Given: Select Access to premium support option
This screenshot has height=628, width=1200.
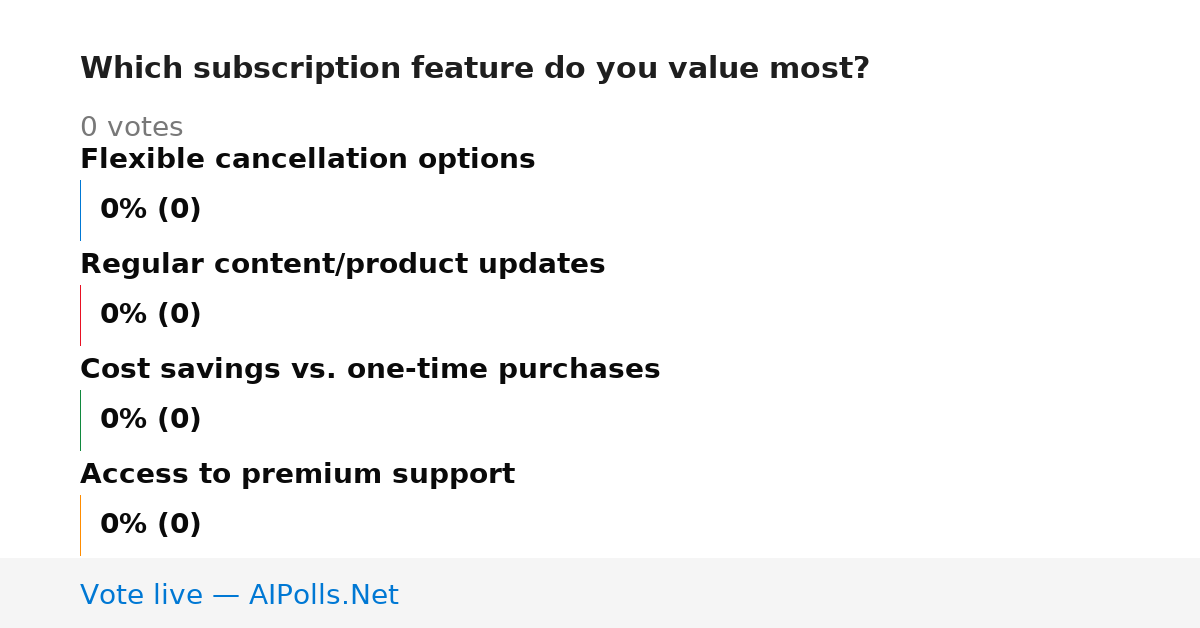Looking at the screenshot, I should (x=297, y=475).
